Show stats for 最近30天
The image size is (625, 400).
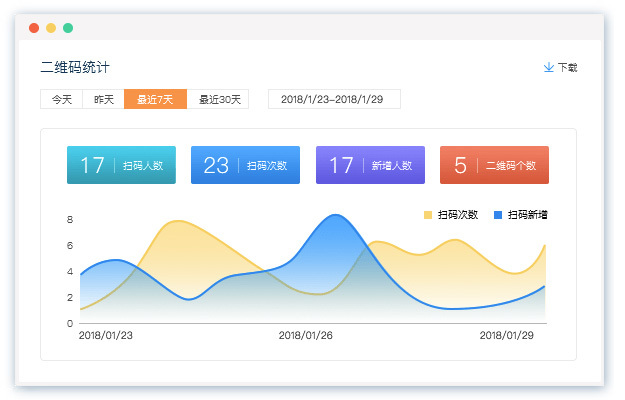219,99
